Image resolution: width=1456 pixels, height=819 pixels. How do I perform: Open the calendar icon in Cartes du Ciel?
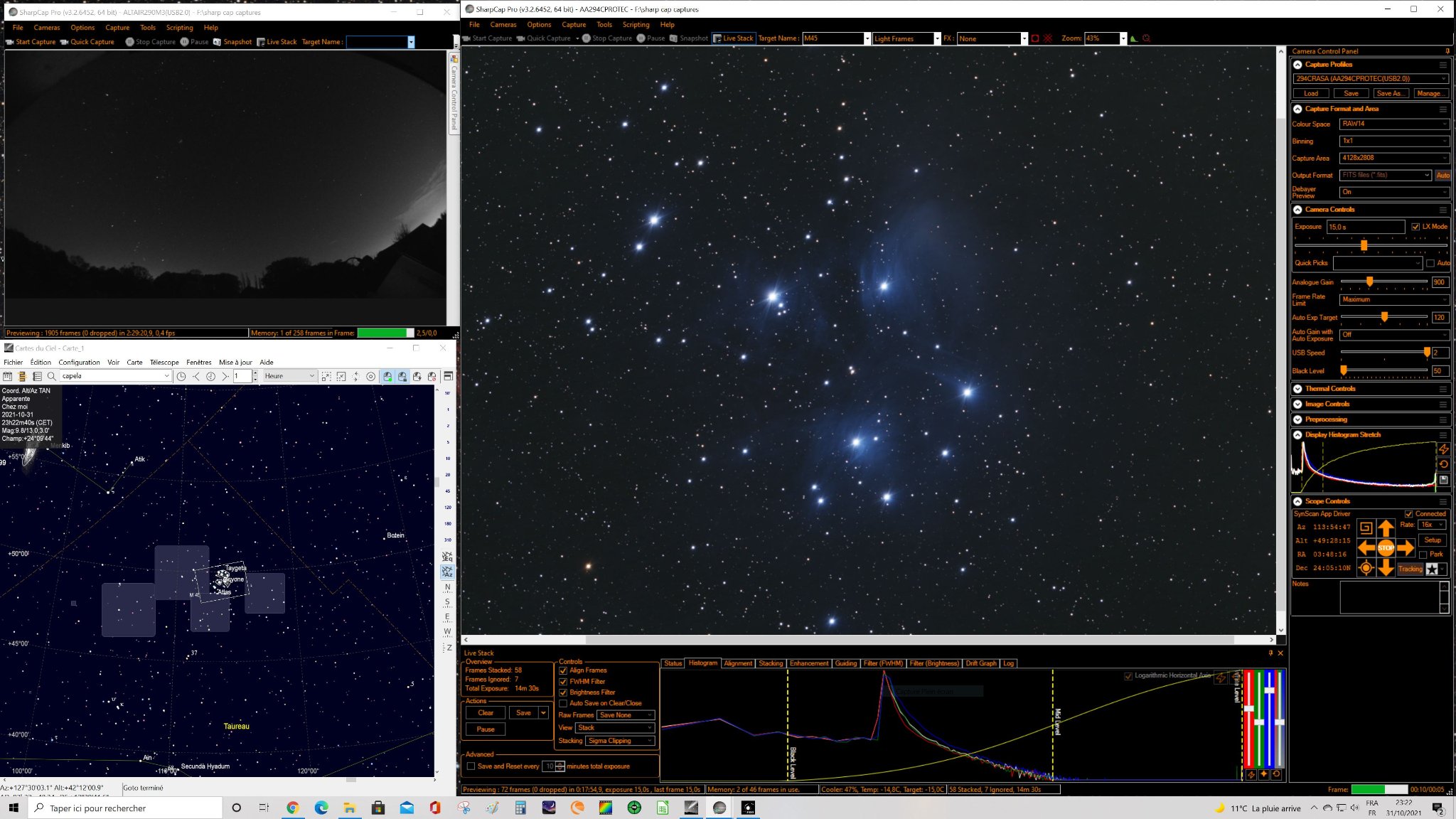click(8, 376)
